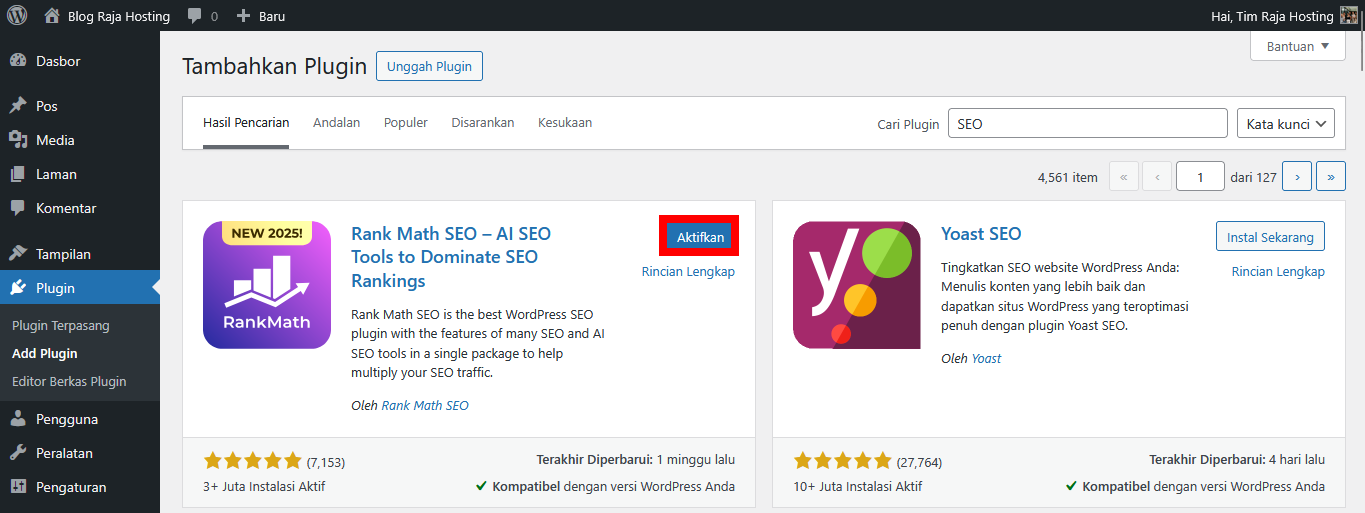The image size is (1365, 513).
Task: Open the user avatar in the admin bar
Action: [x=1348, y=16]
